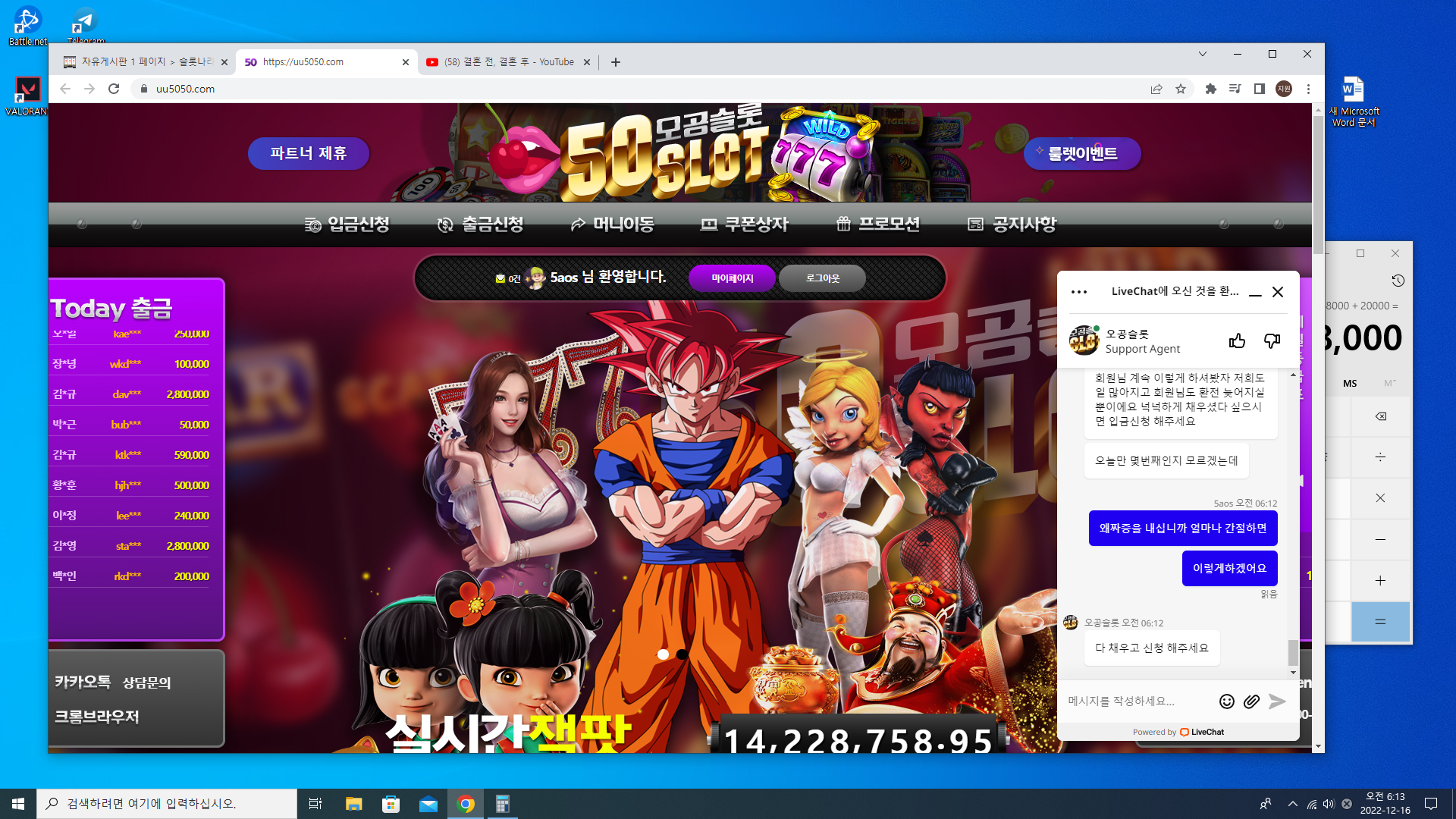Open a new Chrome tab
The width and height of the screenshot is (1456, 819).
[x=616, y=62]
